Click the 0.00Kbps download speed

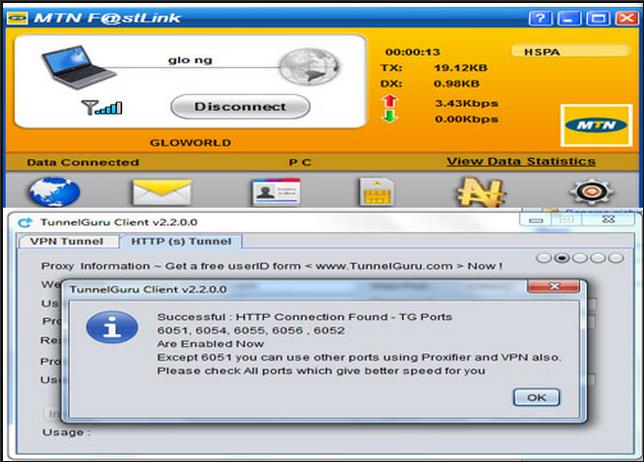(x=467, y=119)
